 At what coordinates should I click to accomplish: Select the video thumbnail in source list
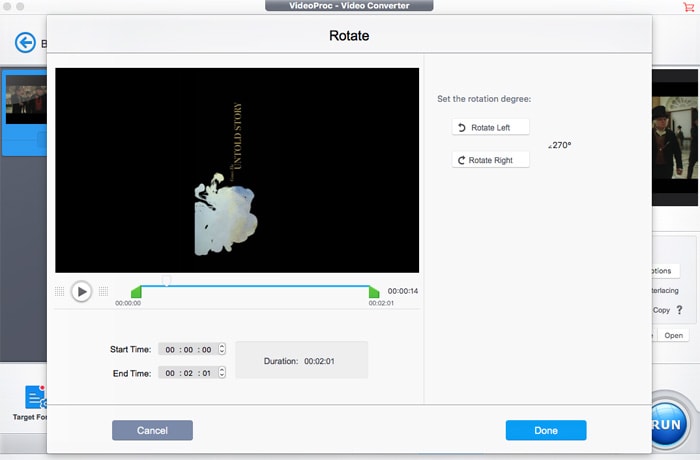coord(26,99)
